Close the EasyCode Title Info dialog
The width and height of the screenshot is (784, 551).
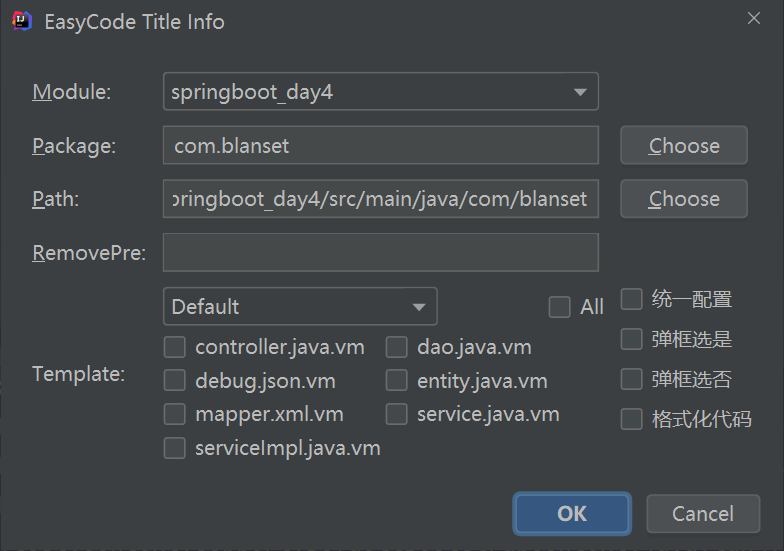[752, 17]
